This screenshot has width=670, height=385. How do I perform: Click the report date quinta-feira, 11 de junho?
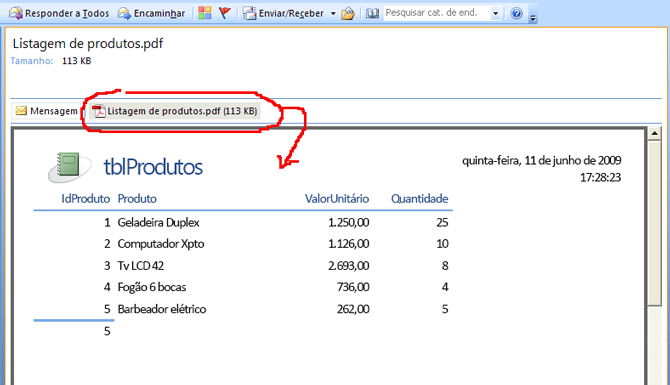(x=541, y=161)
